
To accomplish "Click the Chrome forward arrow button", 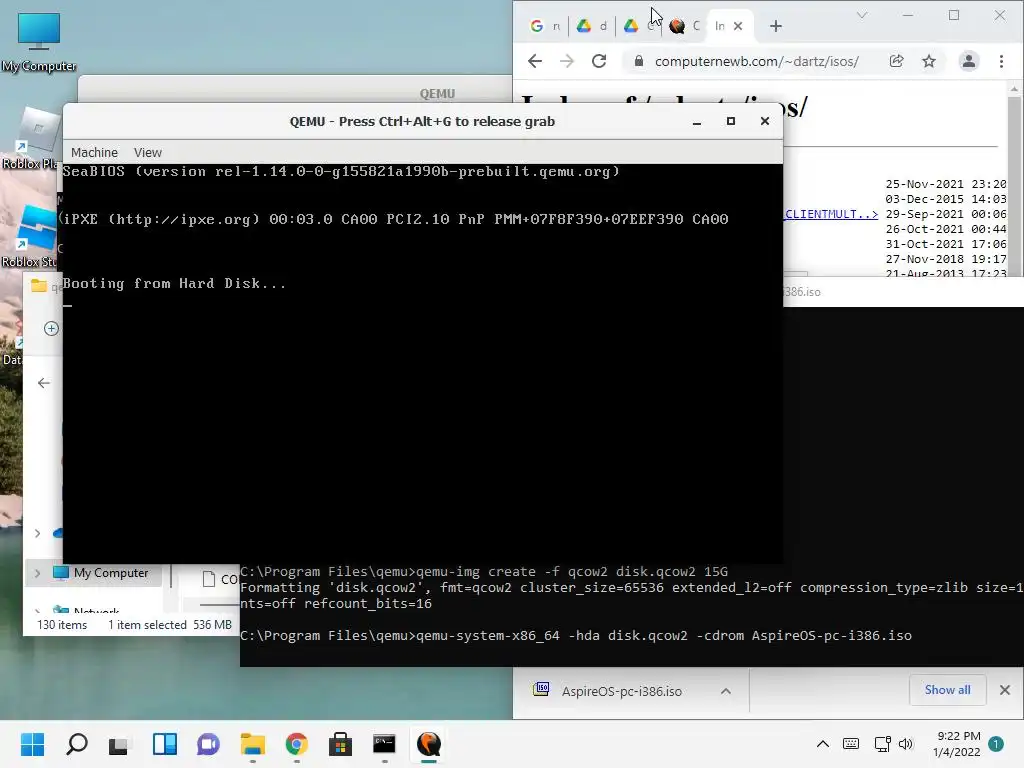I will click(567, 61).
